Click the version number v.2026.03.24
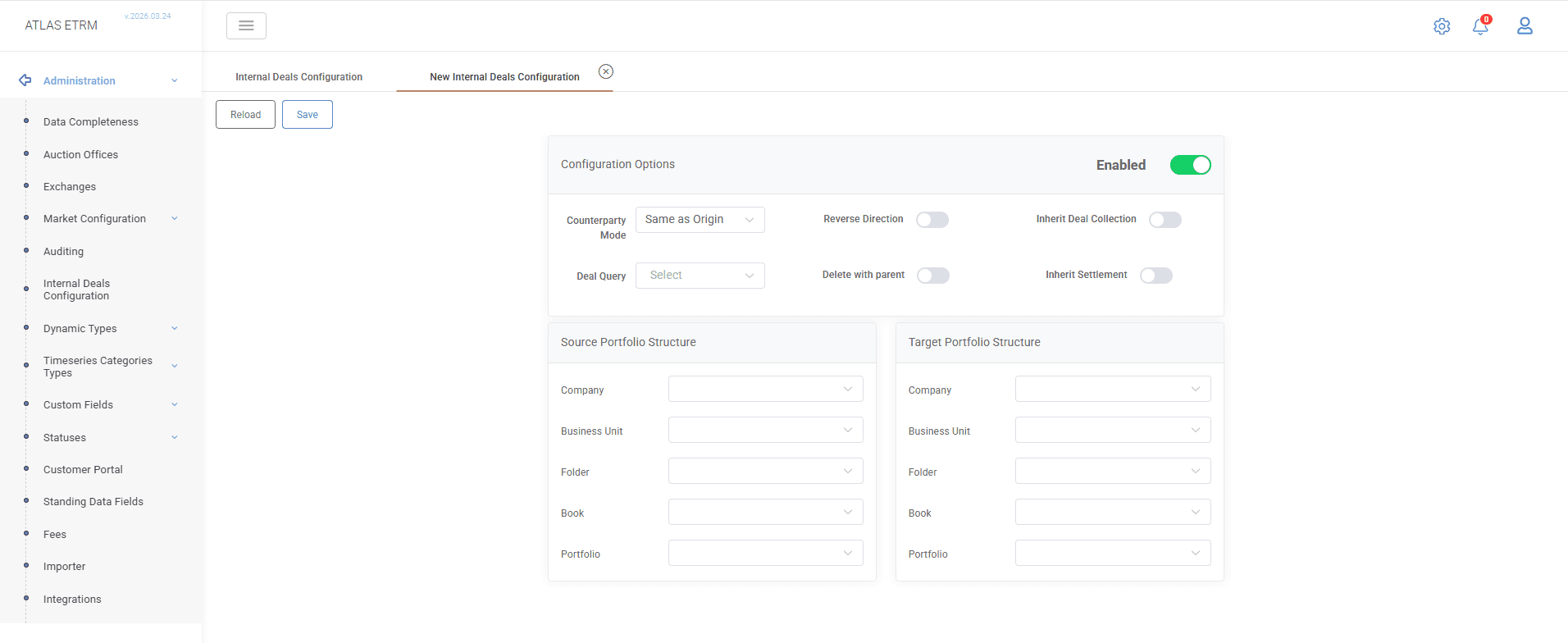The width and height of the screenshot is (1568, 643). click(148, 16)
